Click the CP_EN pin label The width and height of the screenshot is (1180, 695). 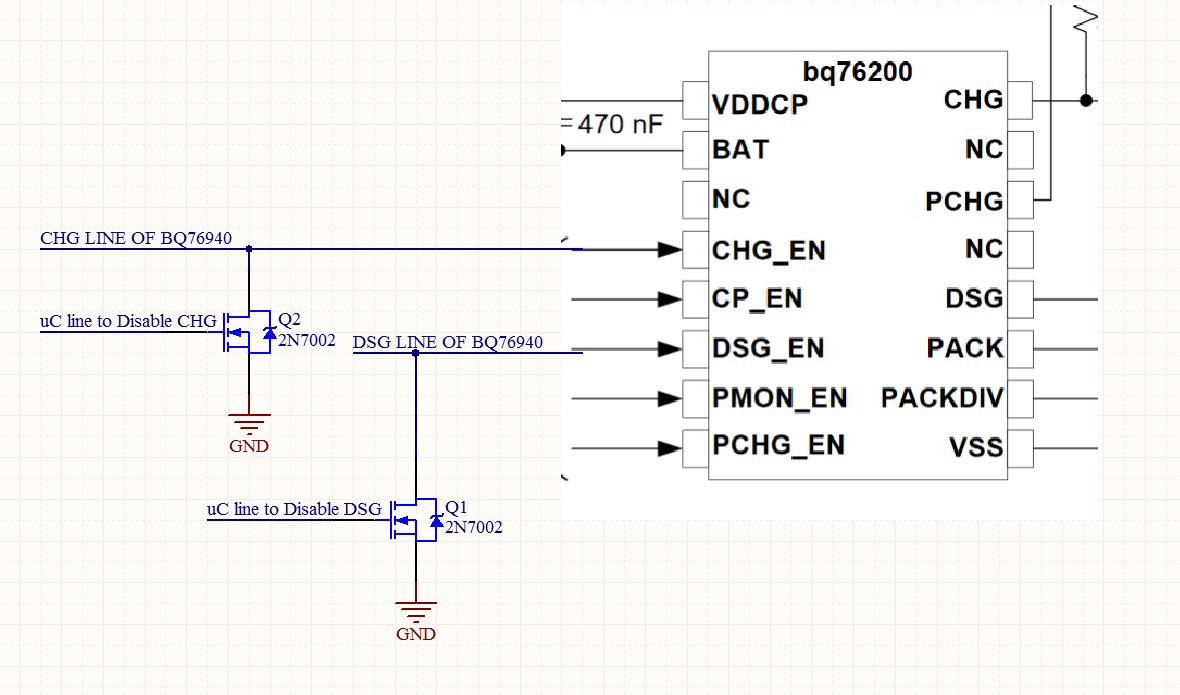coord(757,299)
